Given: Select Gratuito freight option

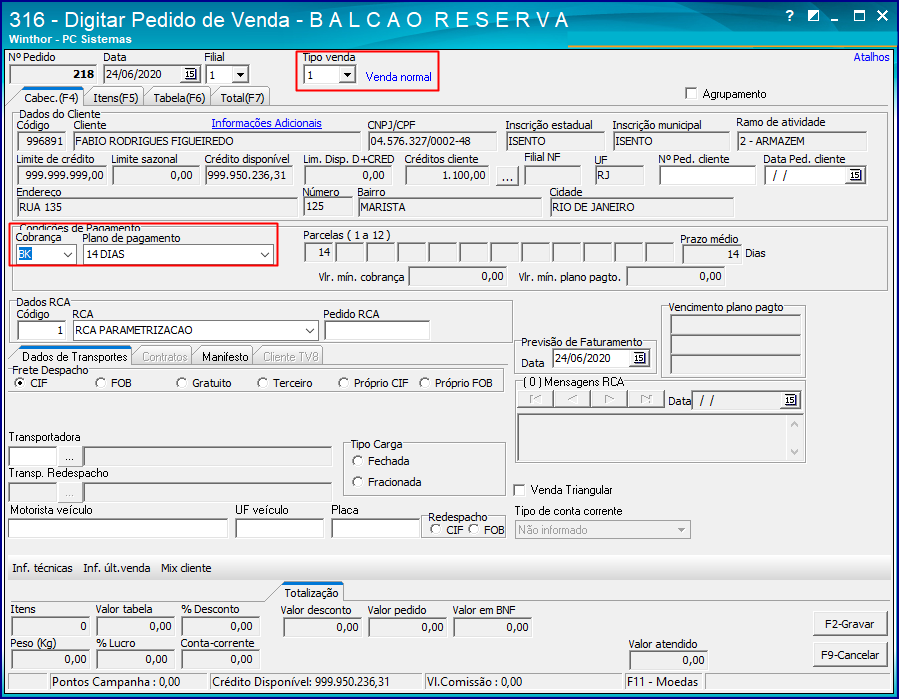Looking at the screenshot, I should 181,382.
